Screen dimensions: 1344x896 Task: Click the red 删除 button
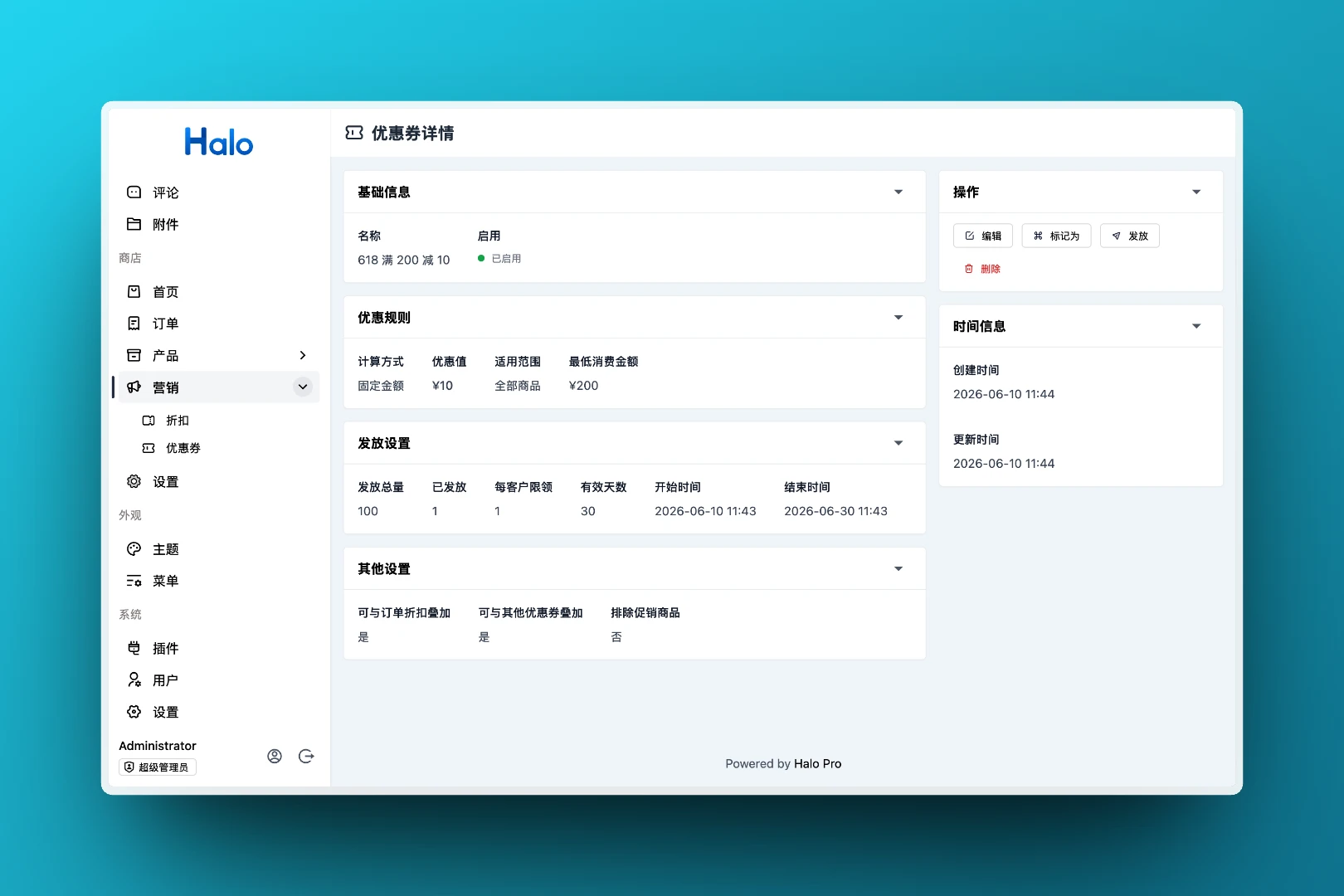pos(983,269)
